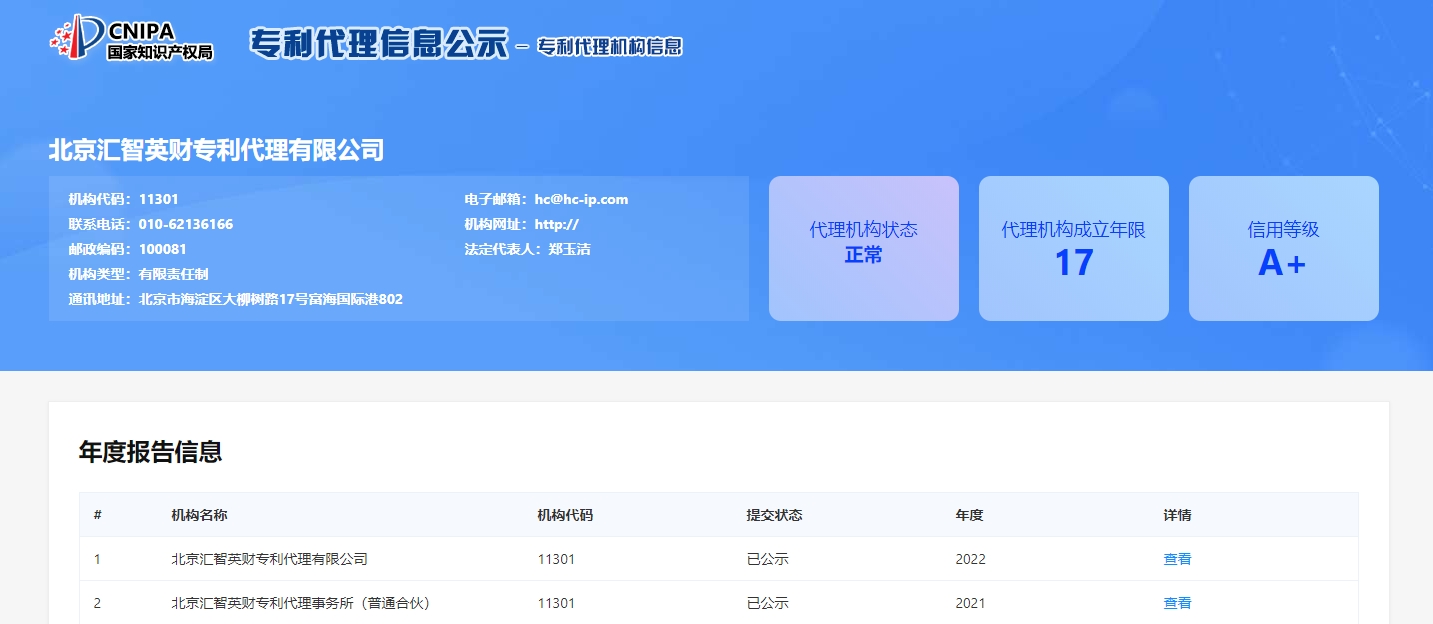Click the 已公示 status in the 2021 row
The width and height of the screenshot is (1433, 624).
click(768, 603)
